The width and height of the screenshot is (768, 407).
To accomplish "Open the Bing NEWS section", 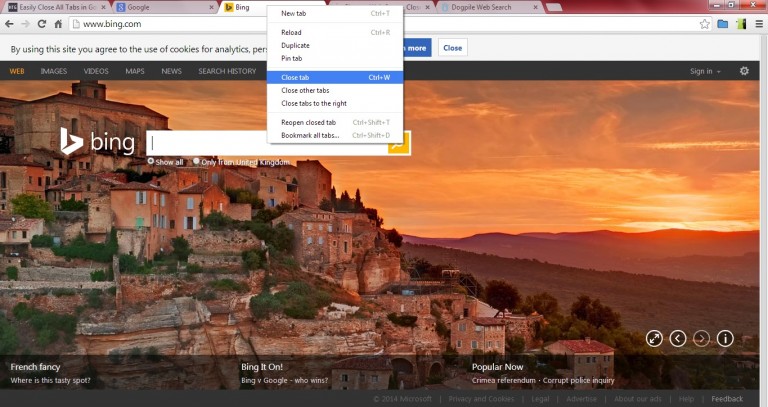I will [171, 71].
